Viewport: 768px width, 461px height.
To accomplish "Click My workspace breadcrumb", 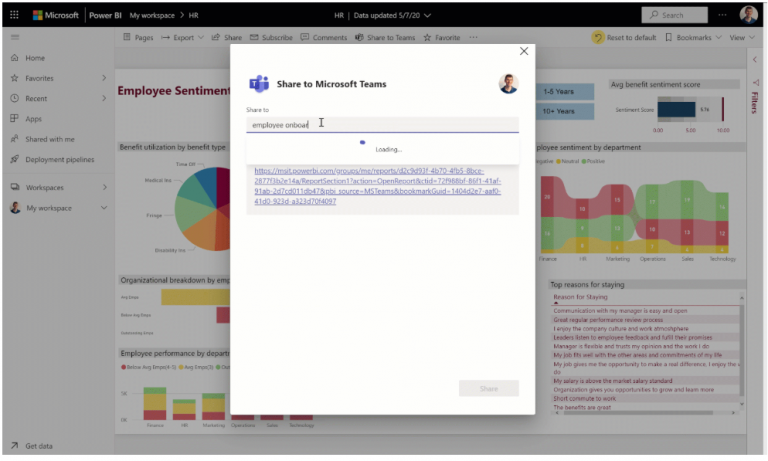I will tap(152, 15).
